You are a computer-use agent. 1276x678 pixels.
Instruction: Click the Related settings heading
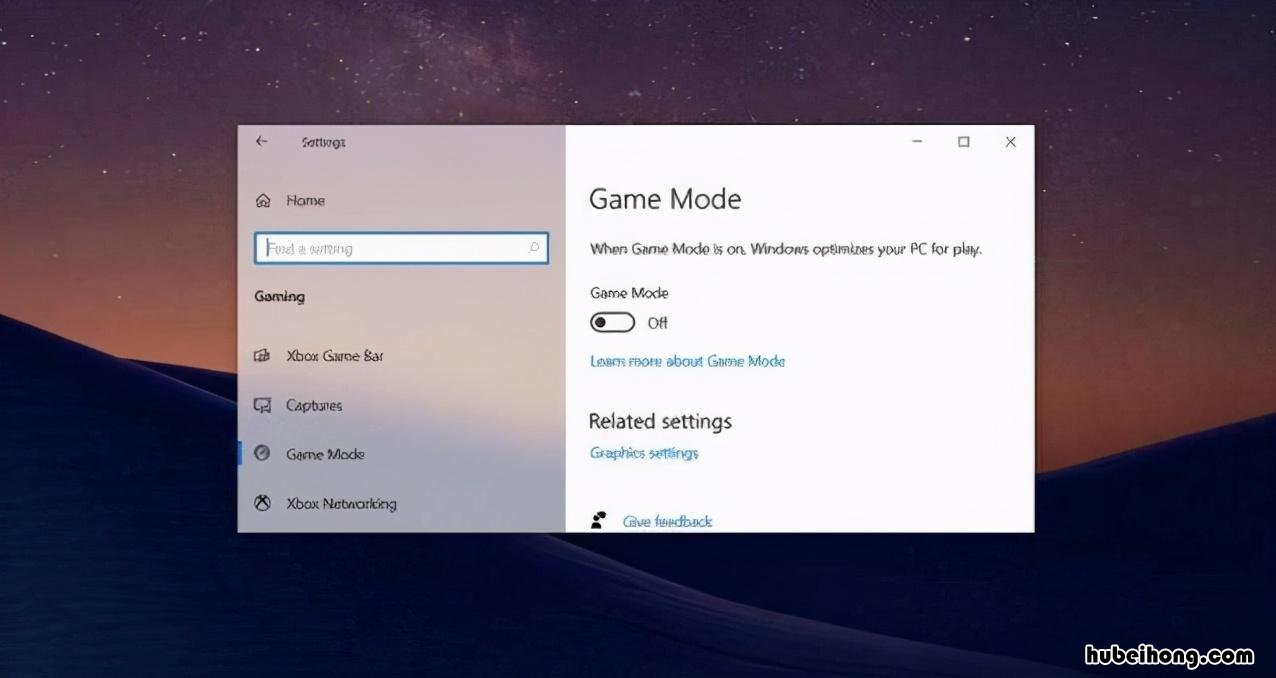[660, 421]
